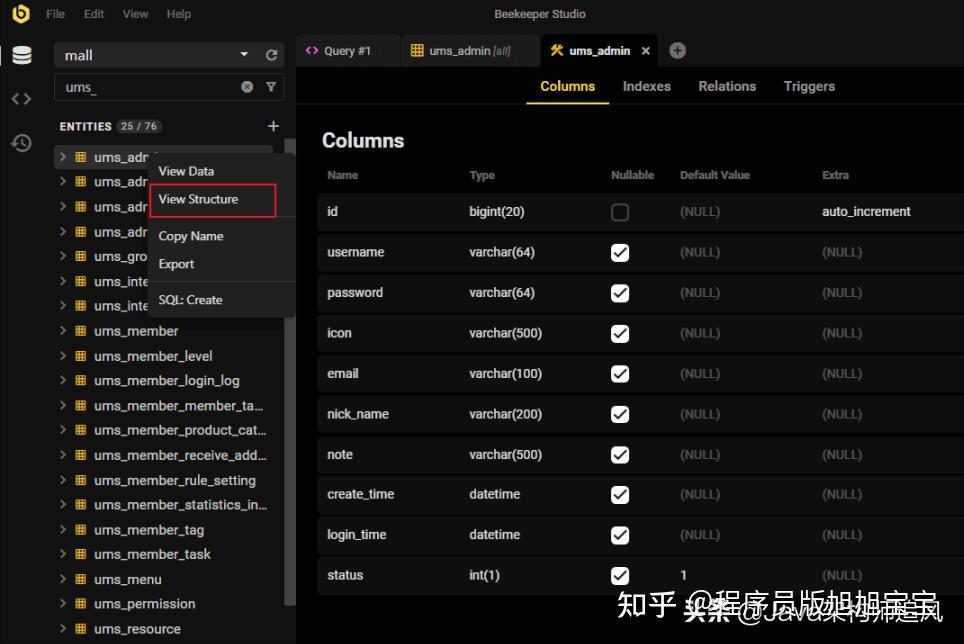Toggle nullable checkbox for login_time column
The image size is (964, 644).
pyautogui.click(x=620, y=535)
